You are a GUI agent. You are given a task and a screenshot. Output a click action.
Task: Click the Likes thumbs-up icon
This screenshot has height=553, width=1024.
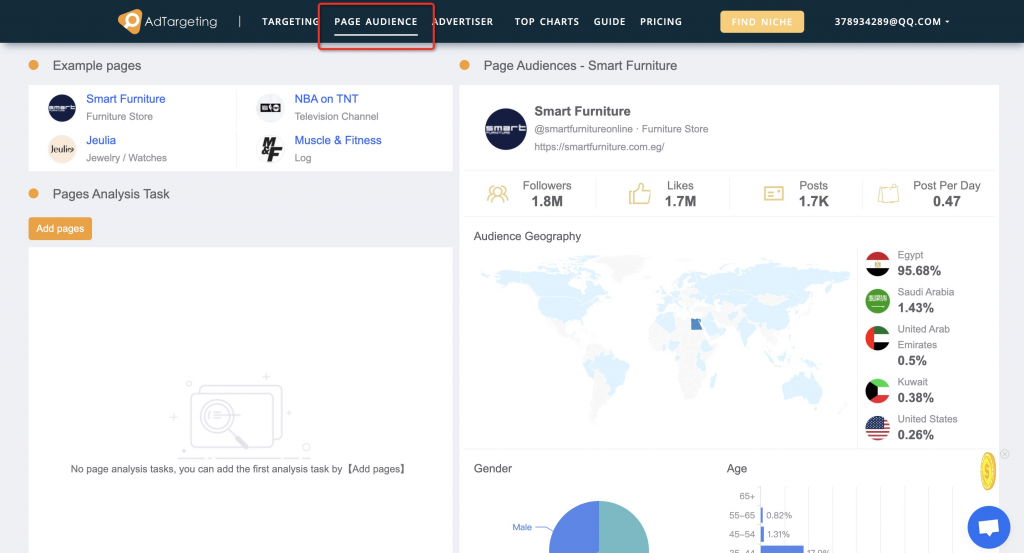[639, 194]
